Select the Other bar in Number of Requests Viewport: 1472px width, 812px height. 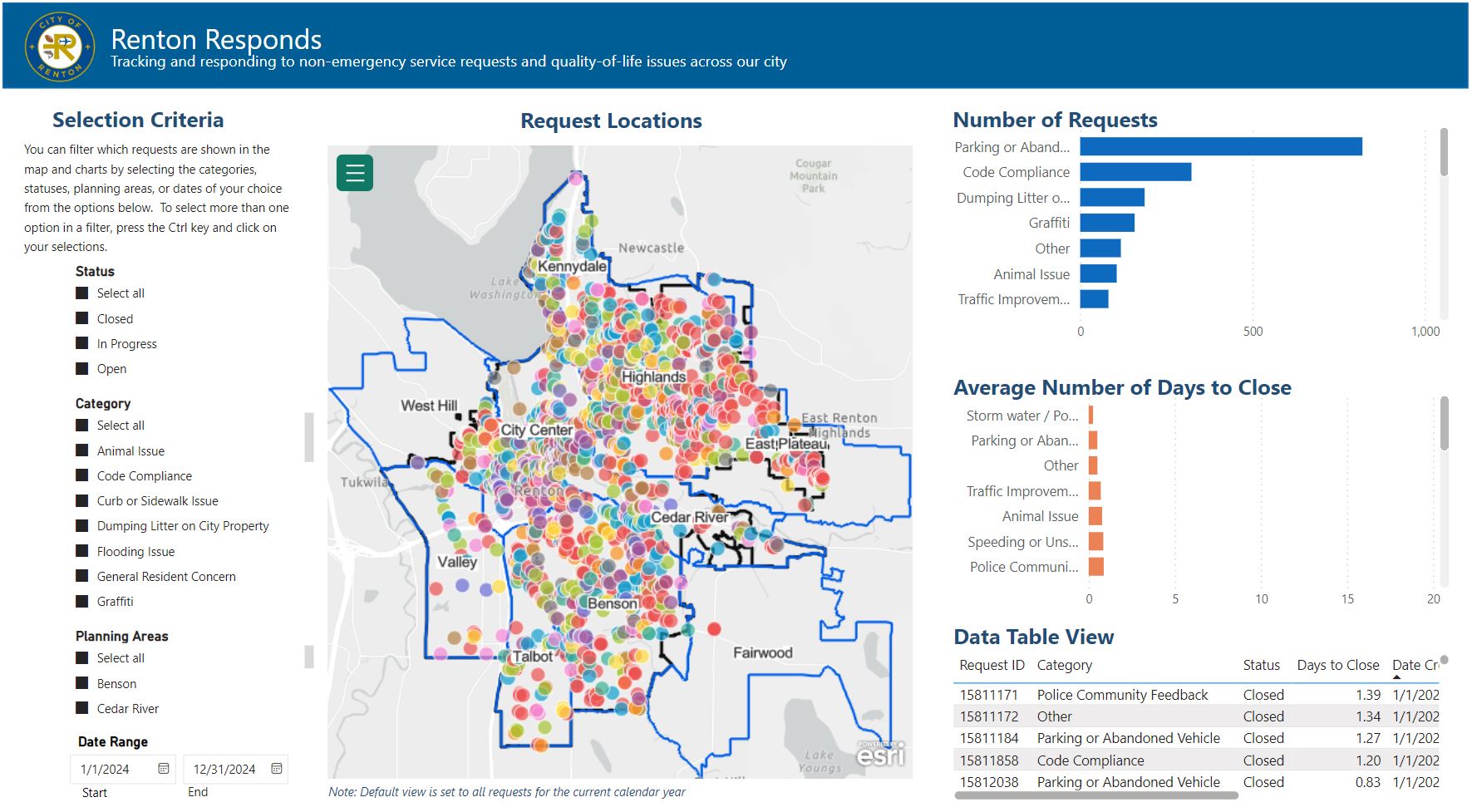point(1100,248)
